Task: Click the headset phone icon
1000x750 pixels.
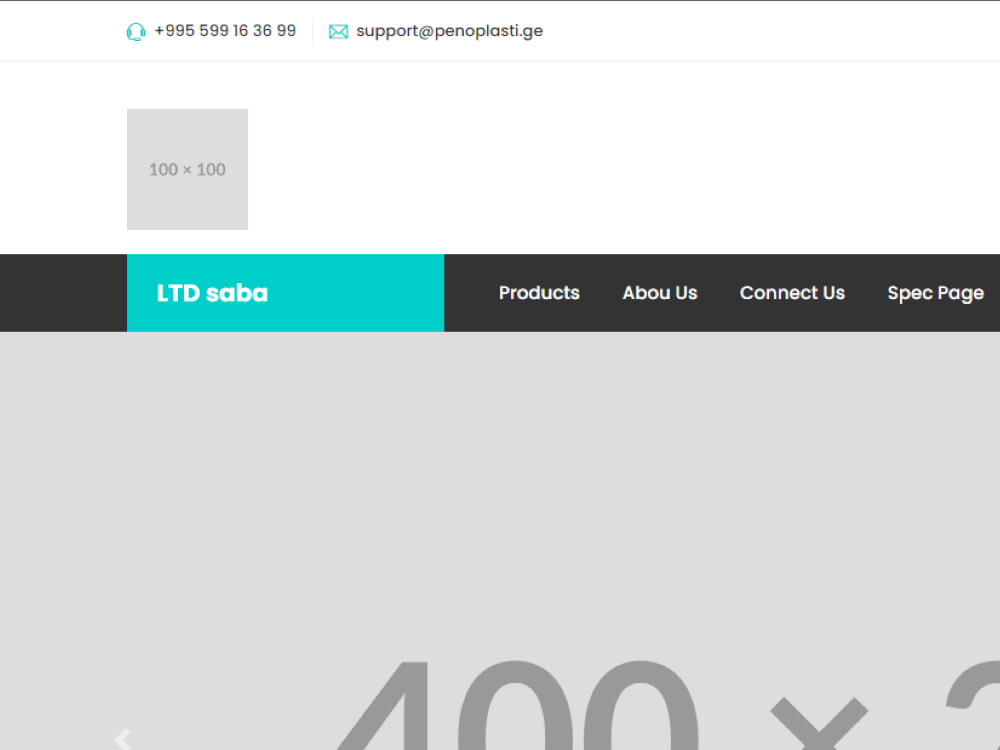Action: coord(136,31)
